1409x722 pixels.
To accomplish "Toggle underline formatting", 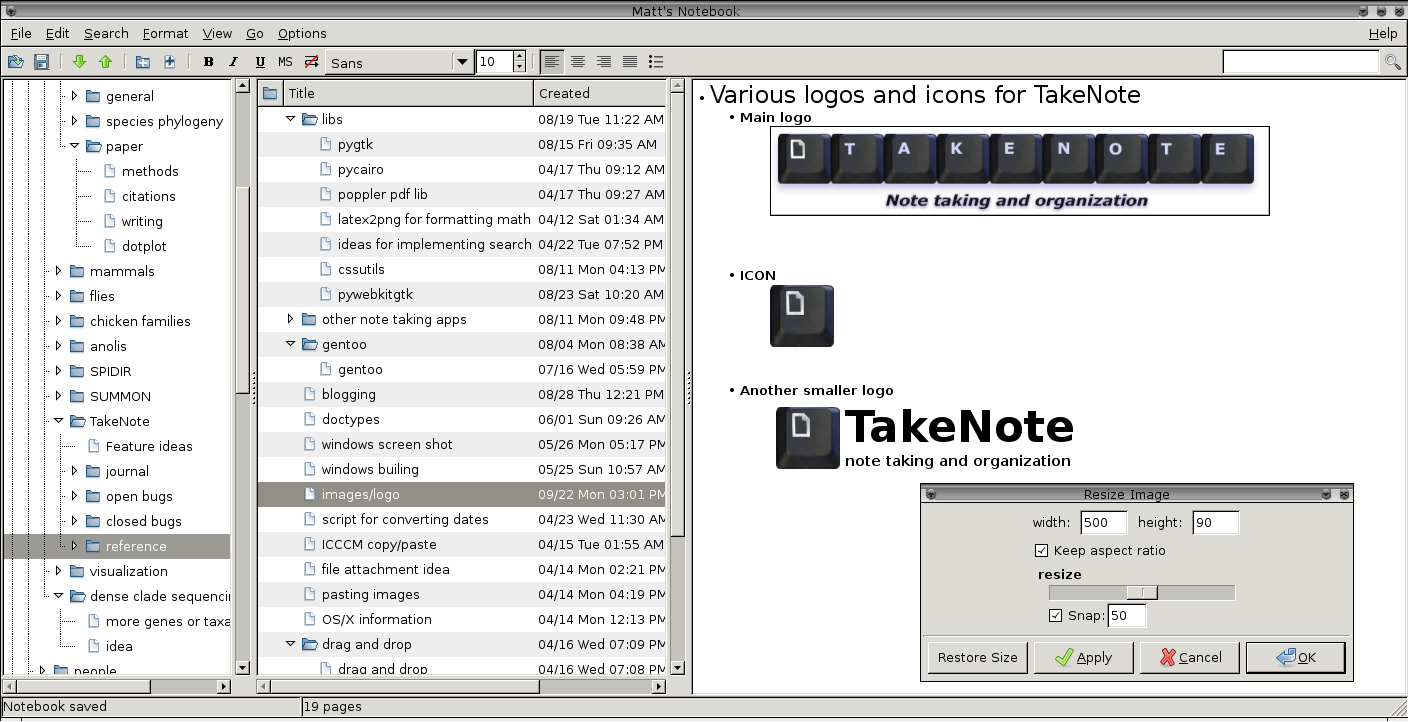I will coord(260,62).
